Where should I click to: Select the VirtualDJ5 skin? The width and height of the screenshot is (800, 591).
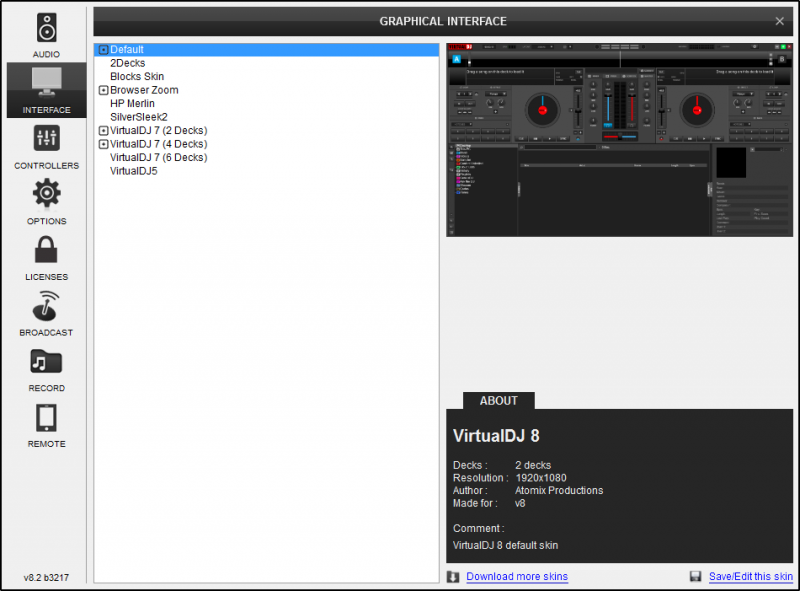pos(134,171)
